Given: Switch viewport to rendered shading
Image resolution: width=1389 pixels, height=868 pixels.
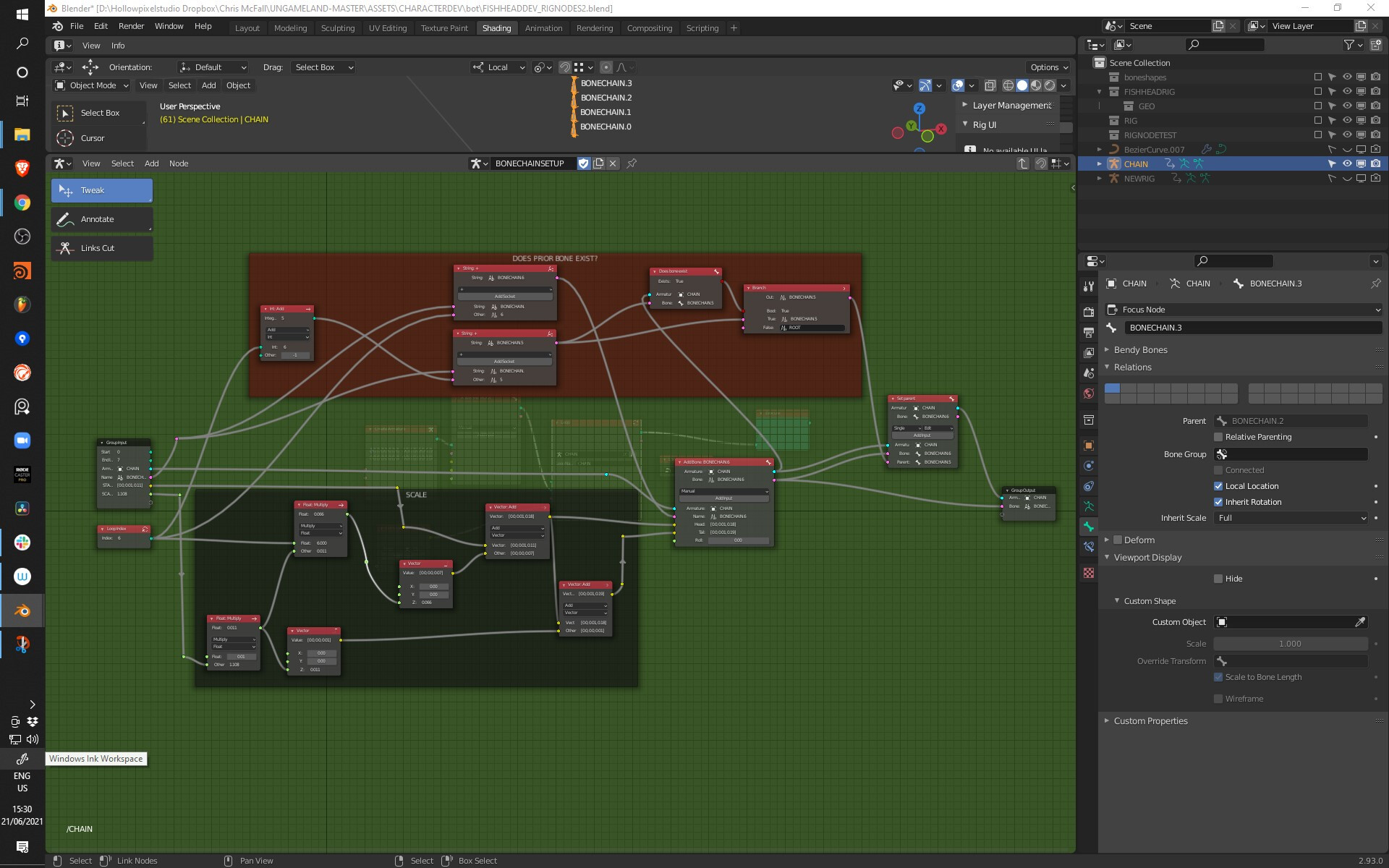Looking at the screenshot, I should tap(1050, 85).
